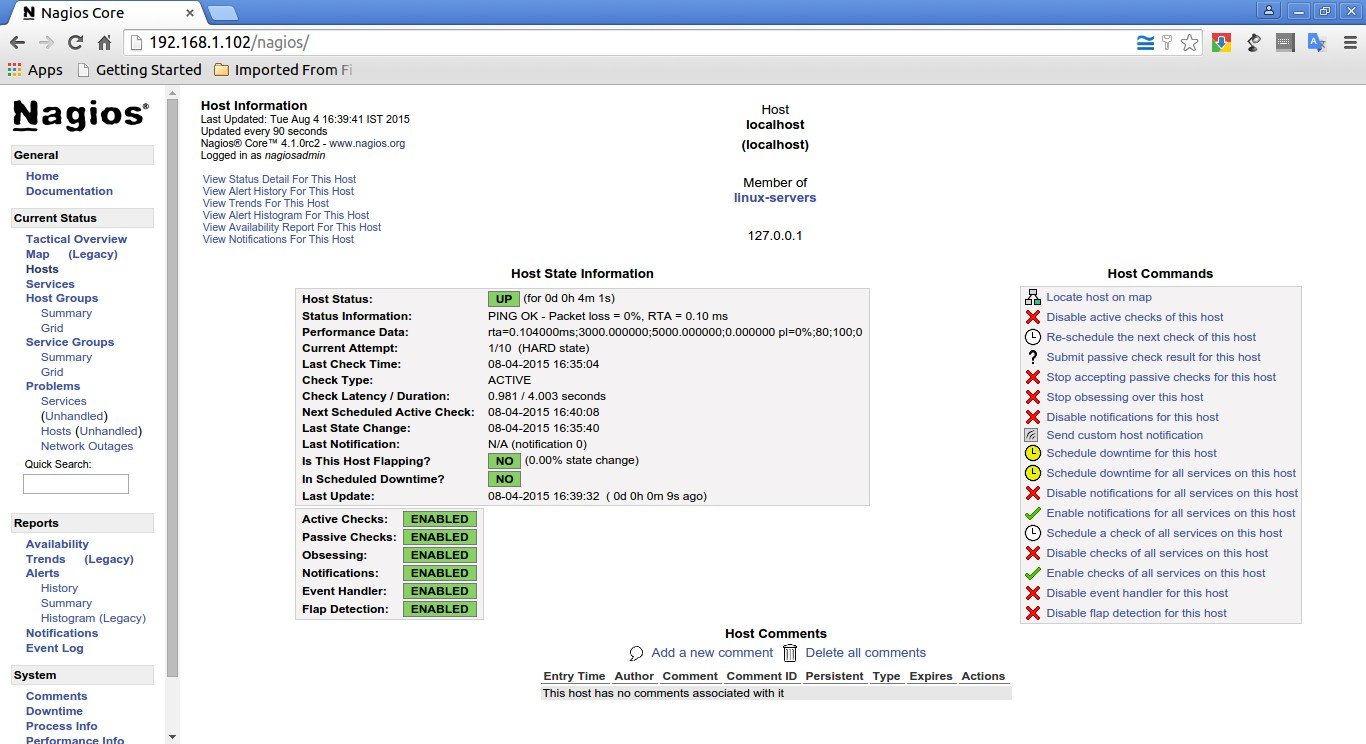Open the linux-servers host group link

pyautogui.click(x=775, y=198)
